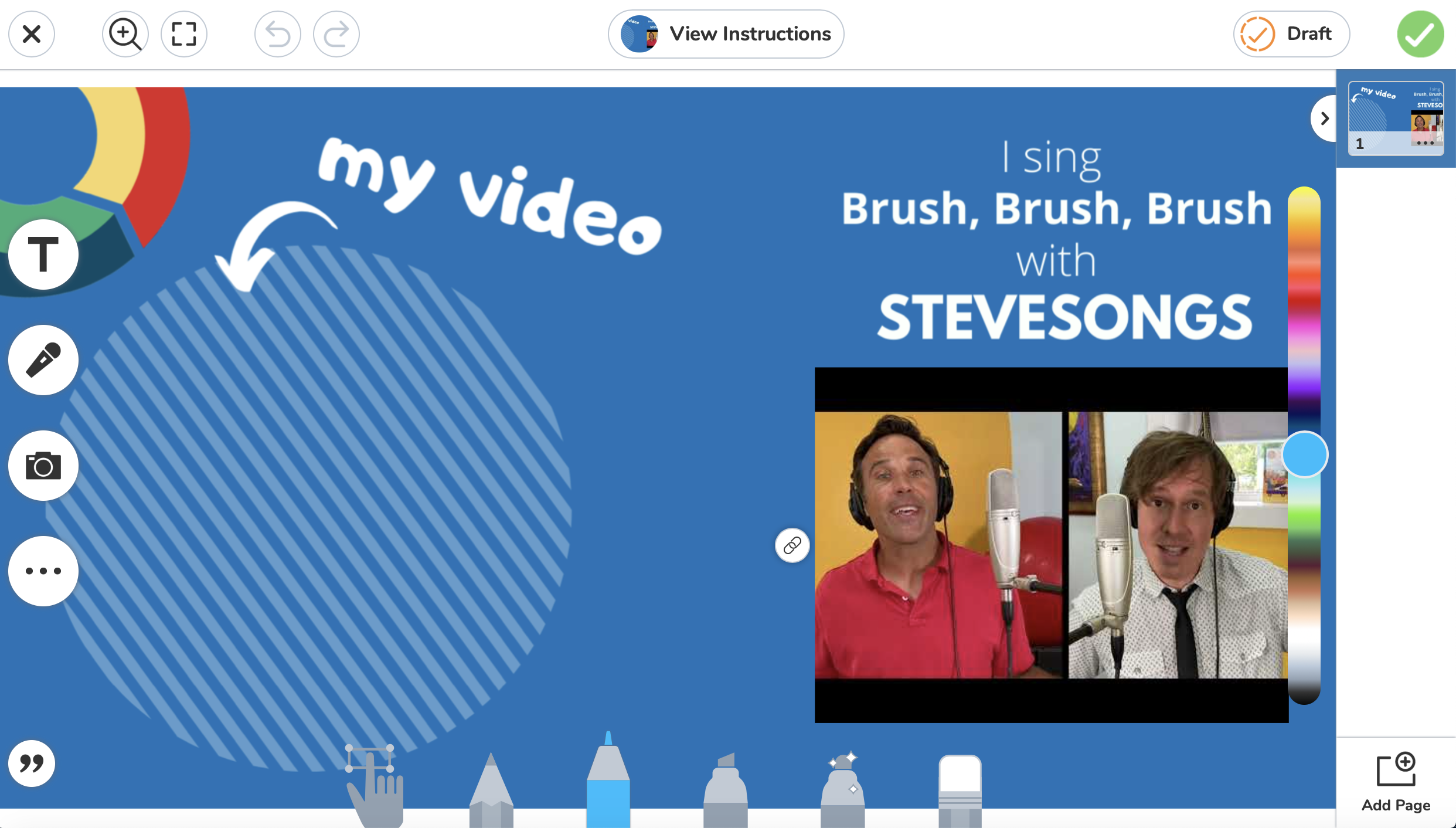Open page 1 options three-dots menu
This screenshot has height=828, width=1456.
[x=1425, y=143]
